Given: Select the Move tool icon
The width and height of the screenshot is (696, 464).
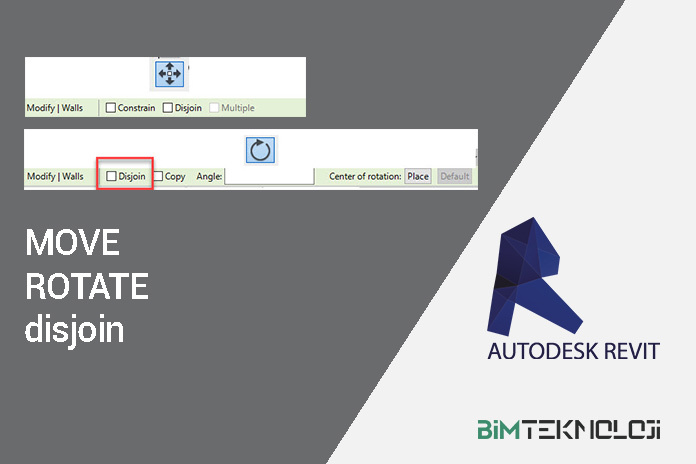Looking at the screenshot, I should [x=168, y=74].
